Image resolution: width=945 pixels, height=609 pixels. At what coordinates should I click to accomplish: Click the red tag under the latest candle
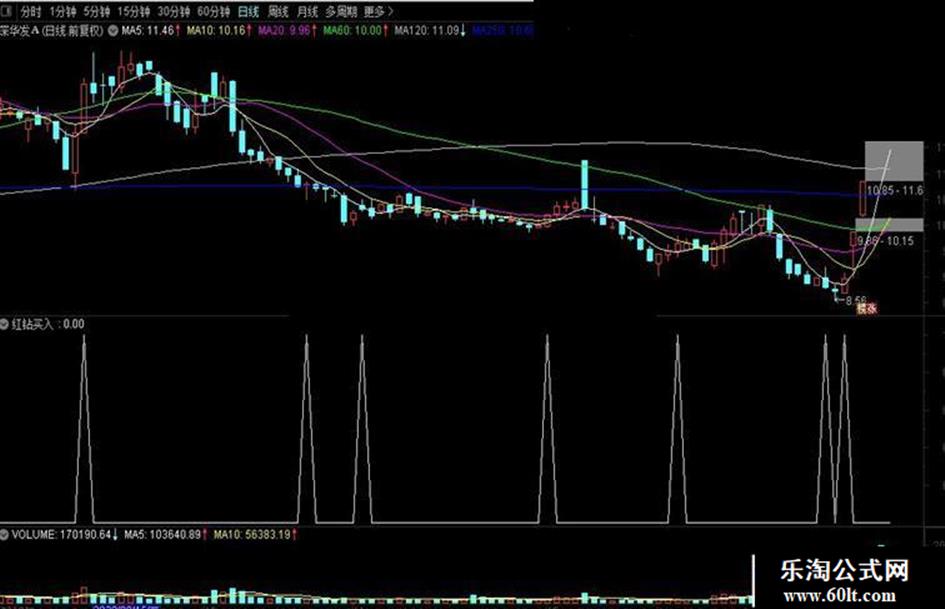click(867, 308)
